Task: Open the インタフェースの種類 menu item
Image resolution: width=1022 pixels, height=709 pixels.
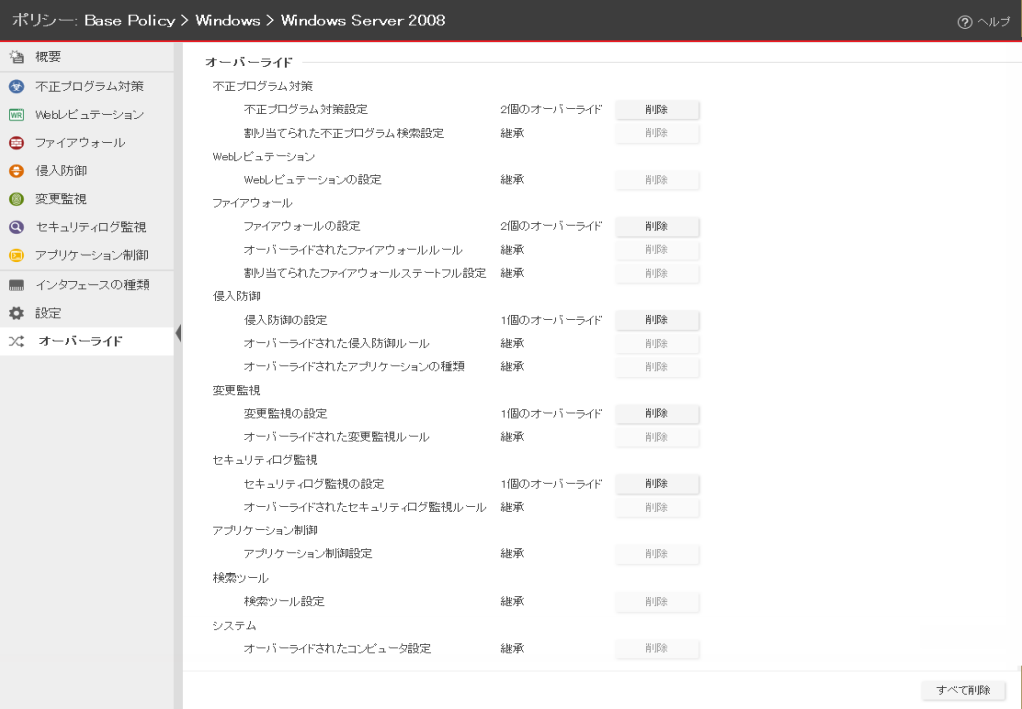Action: pos(92,285)
